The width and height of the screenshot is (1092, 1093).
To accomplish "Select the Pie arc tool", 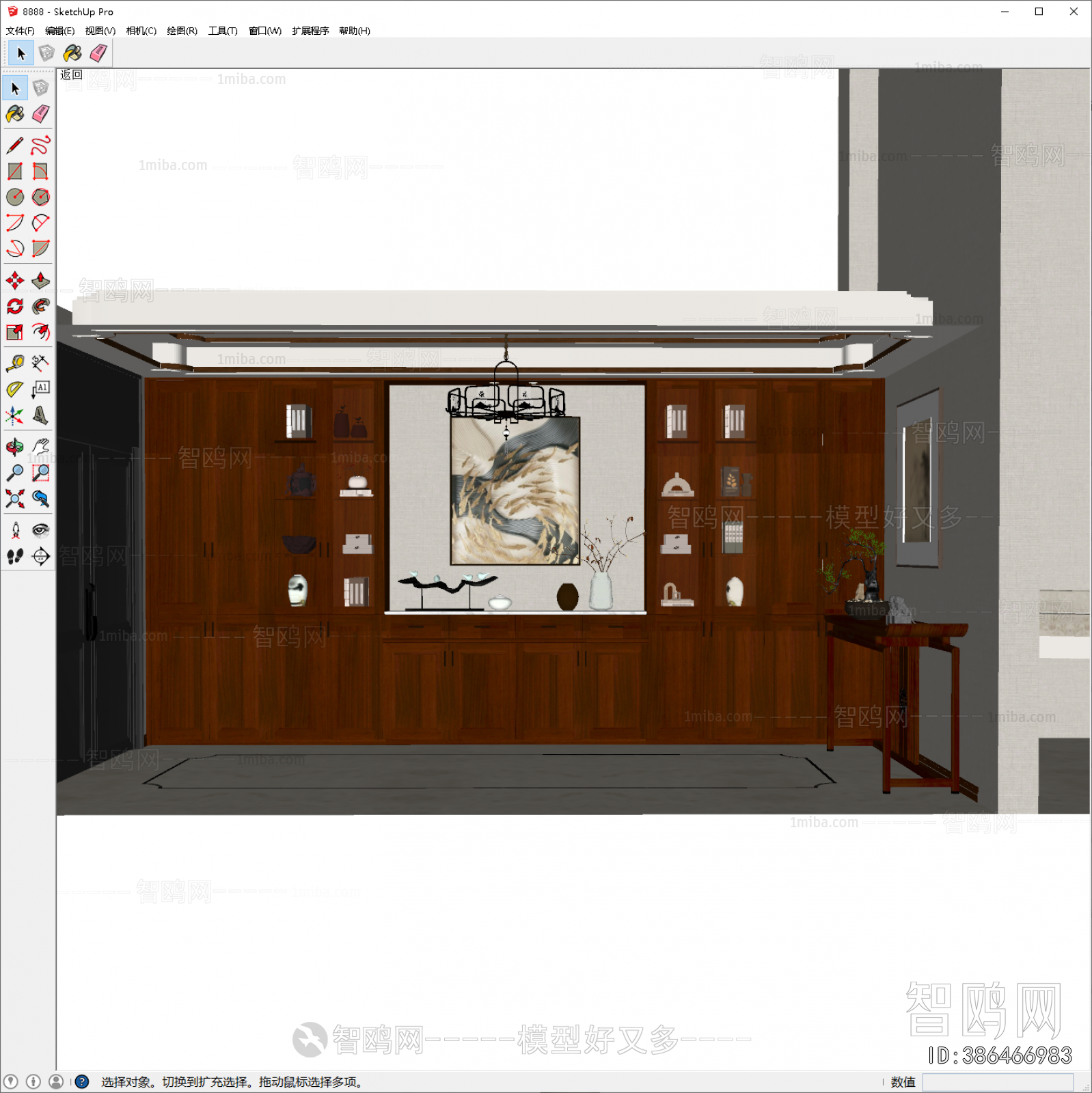I will [x=41, y=249].
